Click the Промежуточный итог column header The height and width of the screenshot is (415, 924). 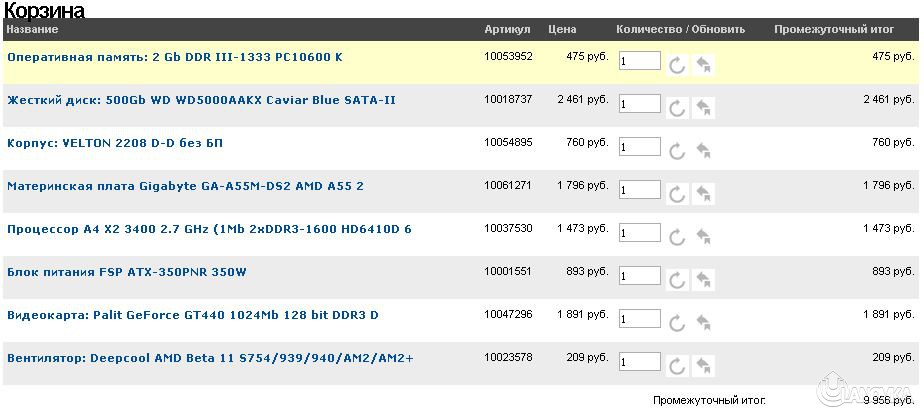click(834, 29)
